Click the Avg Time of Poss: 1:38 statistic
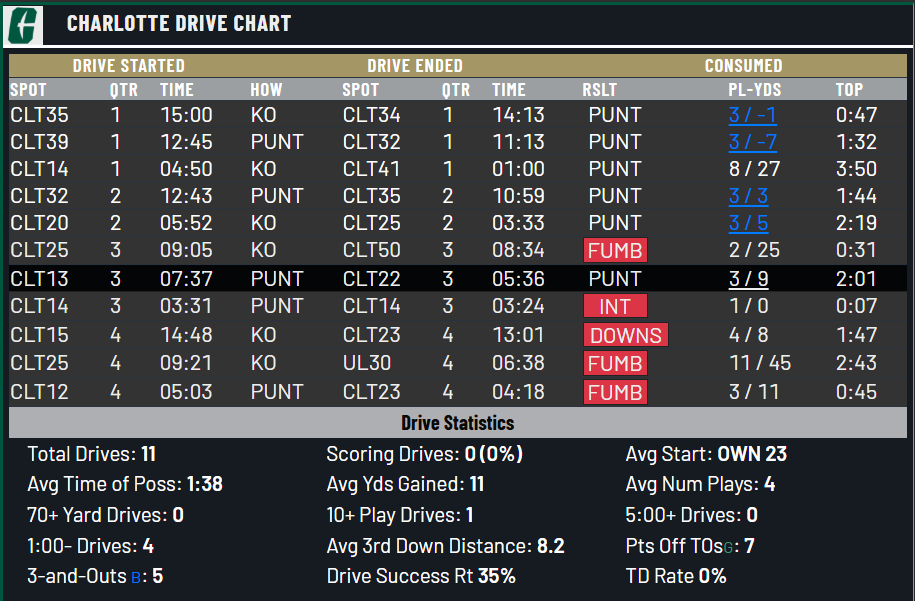This screenshot has width=915, height=601. pos(125,484)
